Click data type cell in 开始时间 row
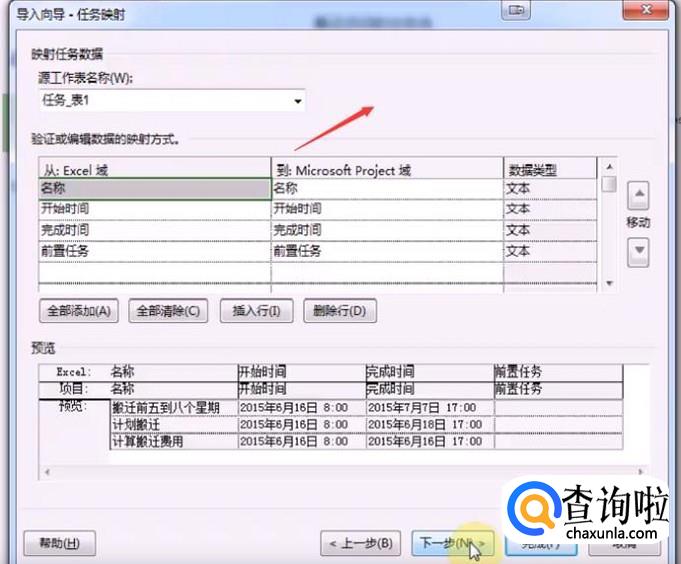Image resolution: width=681 pixels, height=564 pixels. coord(550,209)
